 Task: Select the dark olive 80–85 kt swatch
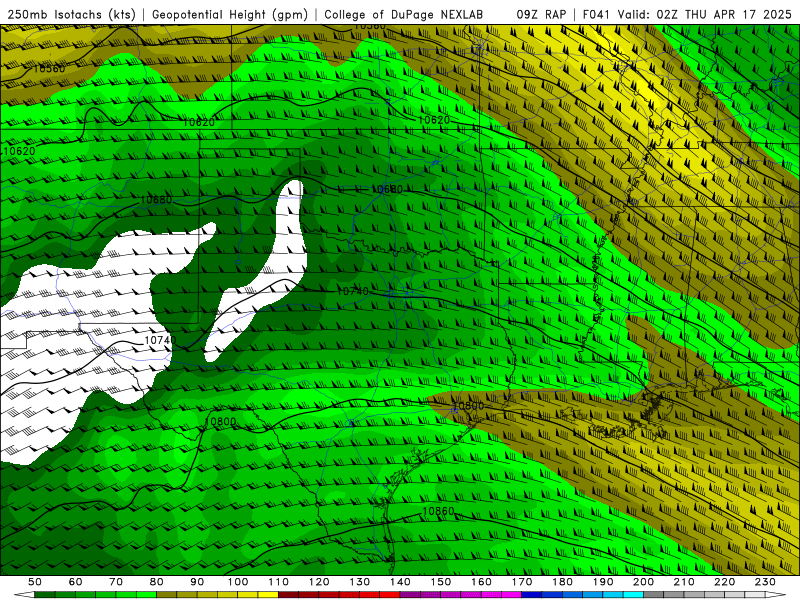pos(167,595)
